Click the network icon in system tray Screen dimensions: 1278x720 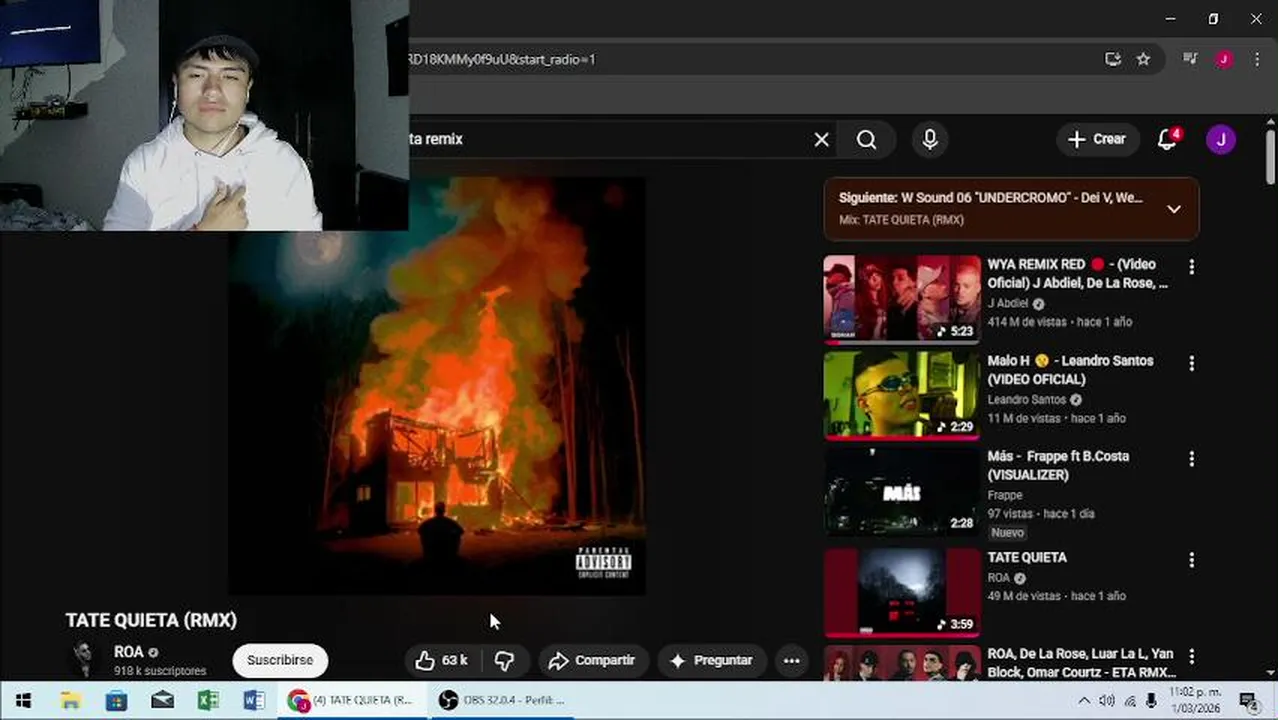tap(1130, 700)
